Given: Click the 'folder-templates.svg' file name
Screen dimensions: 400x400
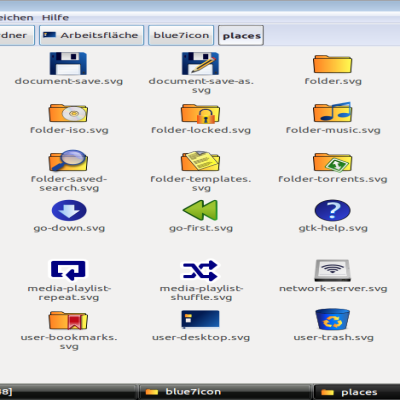Looking at the screenshot, I should click(x=201, y=184).
